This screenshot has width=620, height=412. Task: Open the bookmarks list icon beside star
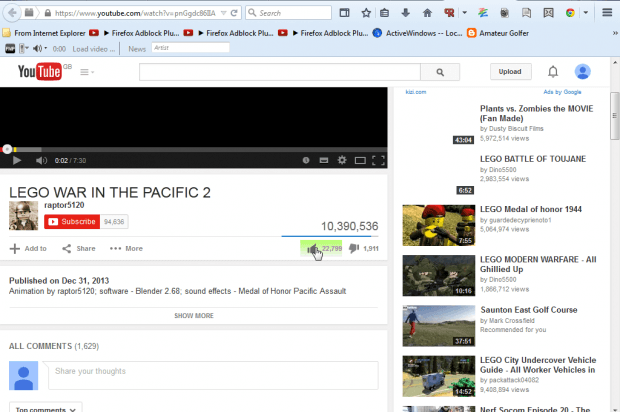pos(384,13)
